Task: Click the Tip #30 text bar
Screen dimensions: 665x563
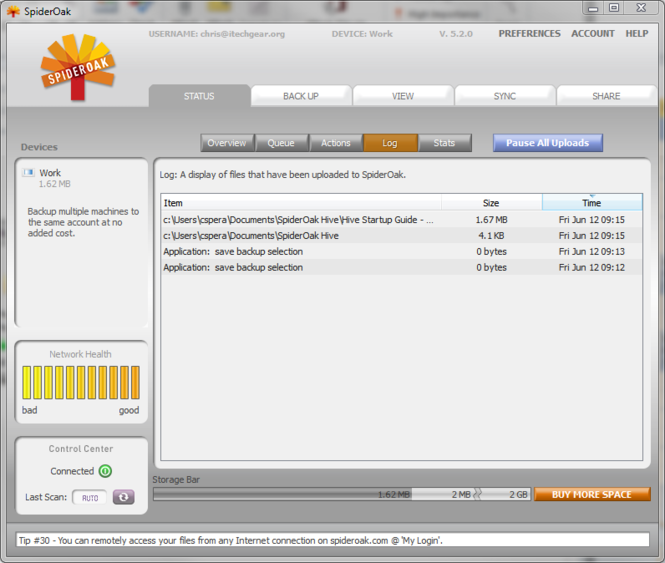Action: tap(333, 540)
